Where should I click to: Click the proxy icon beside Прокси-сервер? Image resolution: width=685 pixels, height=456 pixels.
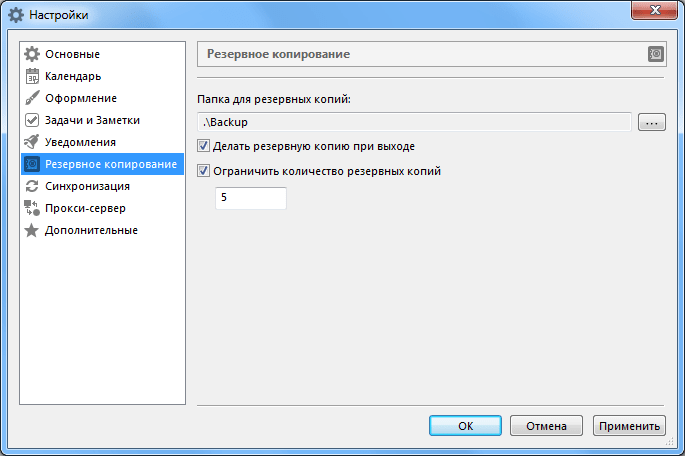32,208
